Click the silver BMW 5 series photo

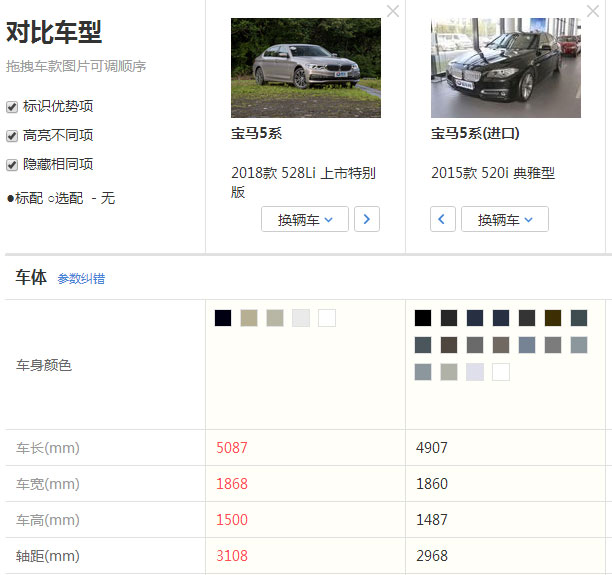(306, 68)
